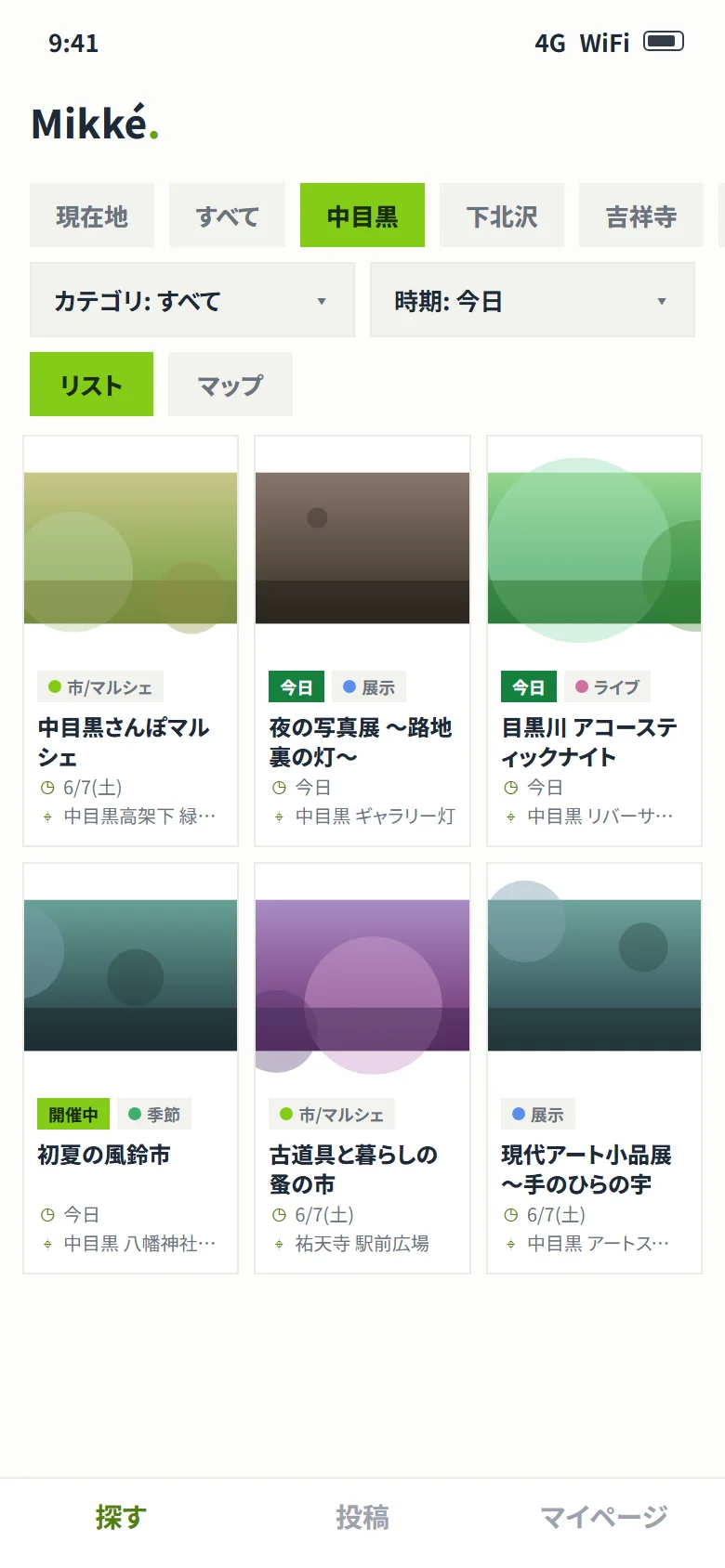Tap ライブ tag on 目黒川 card
Image resolution: width=725 pixels, height=1568 pixels.
click(x=608, y=687)
